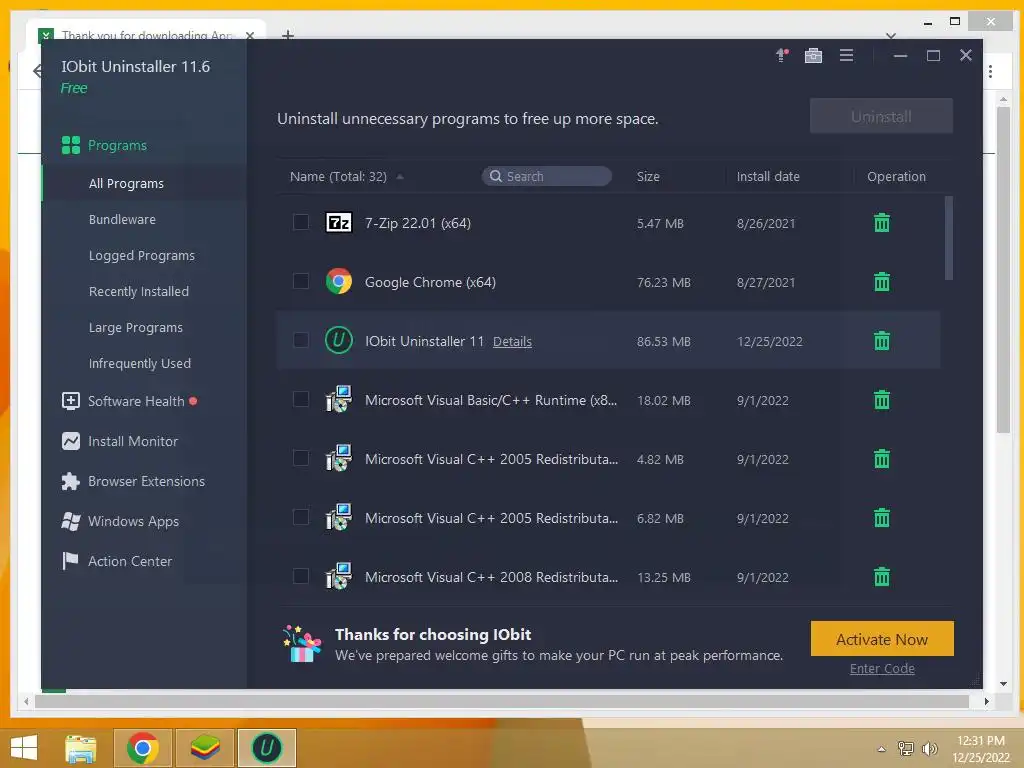Image resolution: width=1024 pixels, height=768 pixels.
Task: Click the 7-Zip application icon
Action: coord(338,223)
